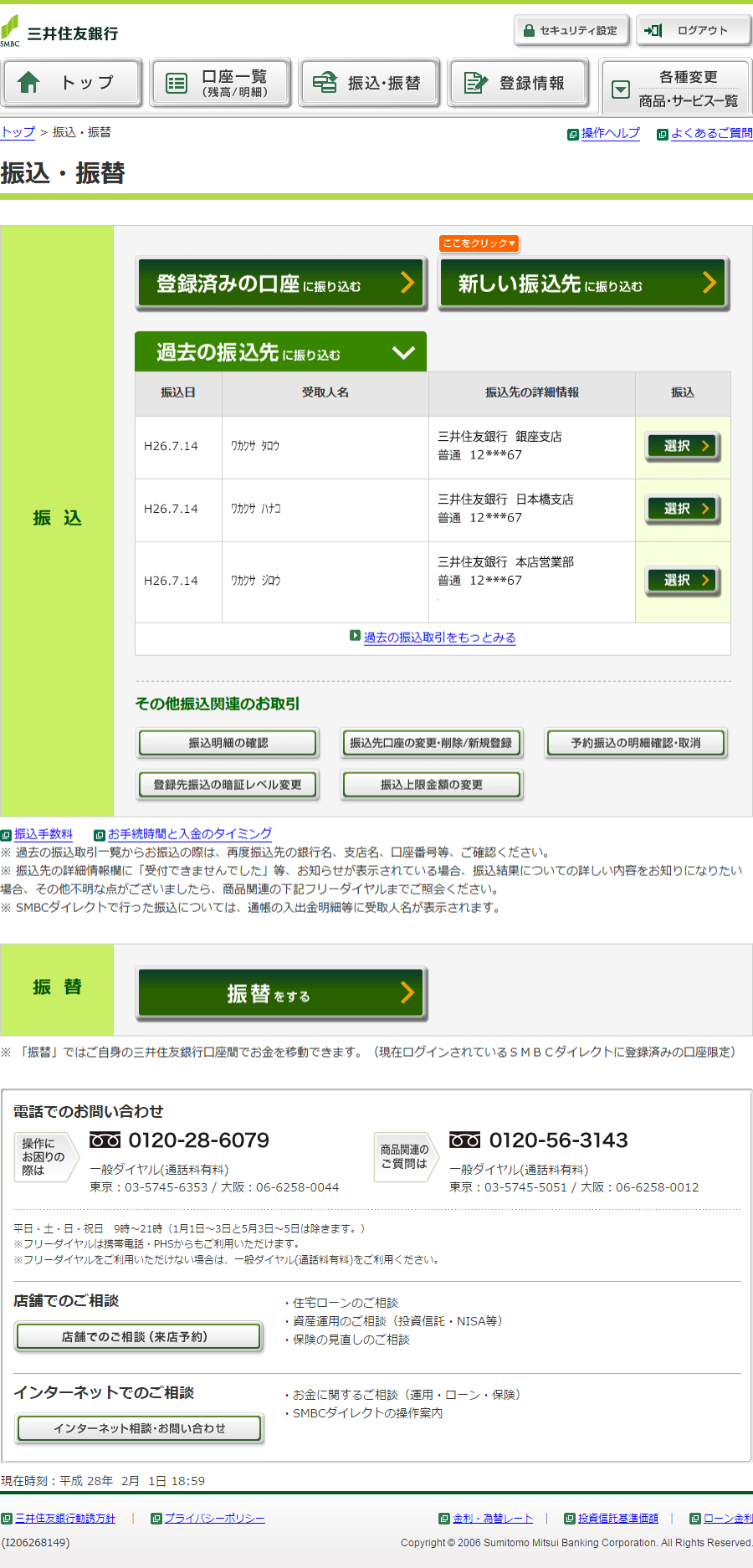This screenshot has height=1568, width=753.
Task: Click 振込上限金額の変更 button
Action: (x=432, y=785)
